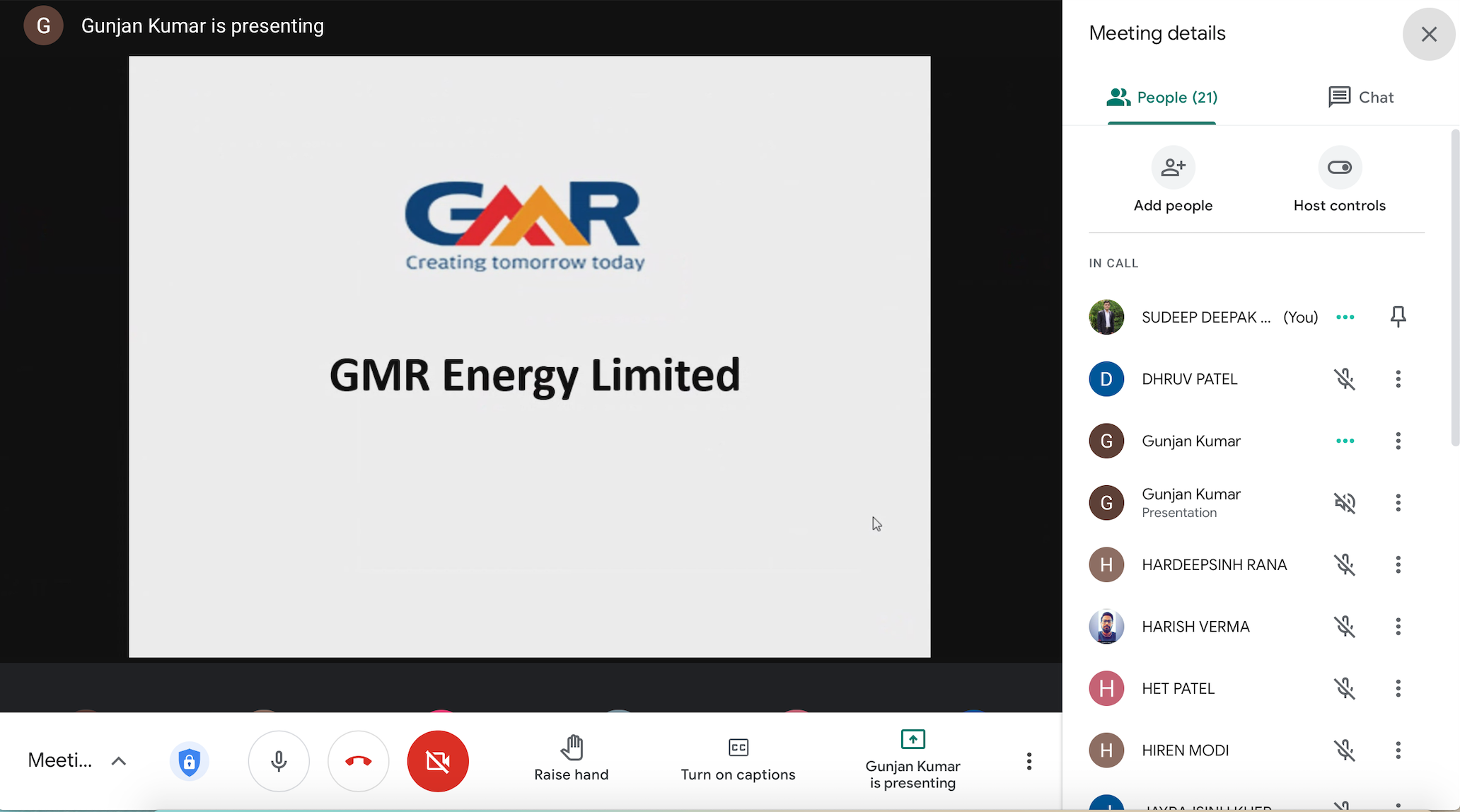
Task: Close the Meeting details panel
Action: pyautogui.click(x=1428, y=34)
